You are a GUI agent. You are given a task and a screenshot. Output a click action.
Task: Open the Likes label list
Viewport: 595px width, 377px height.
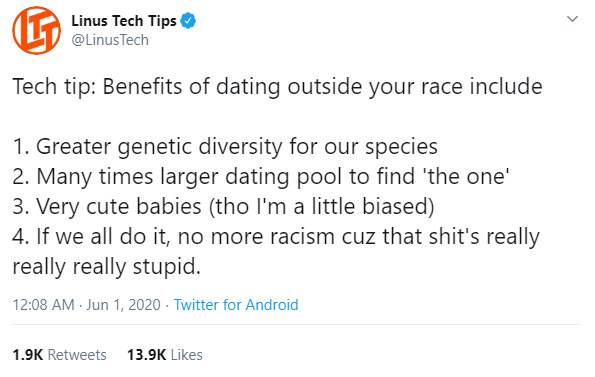pos(187,355)
